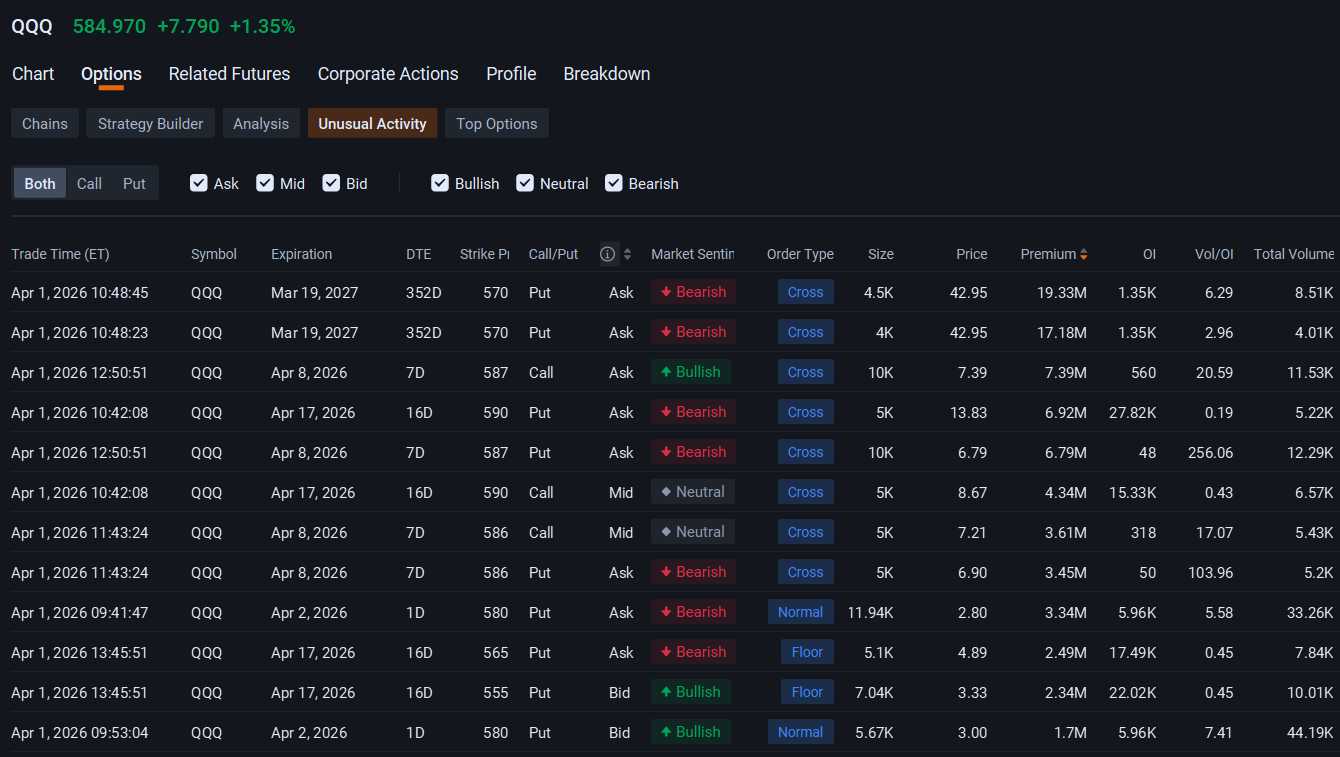
Task: Sort by the Price column header
Action: point(972,254)
